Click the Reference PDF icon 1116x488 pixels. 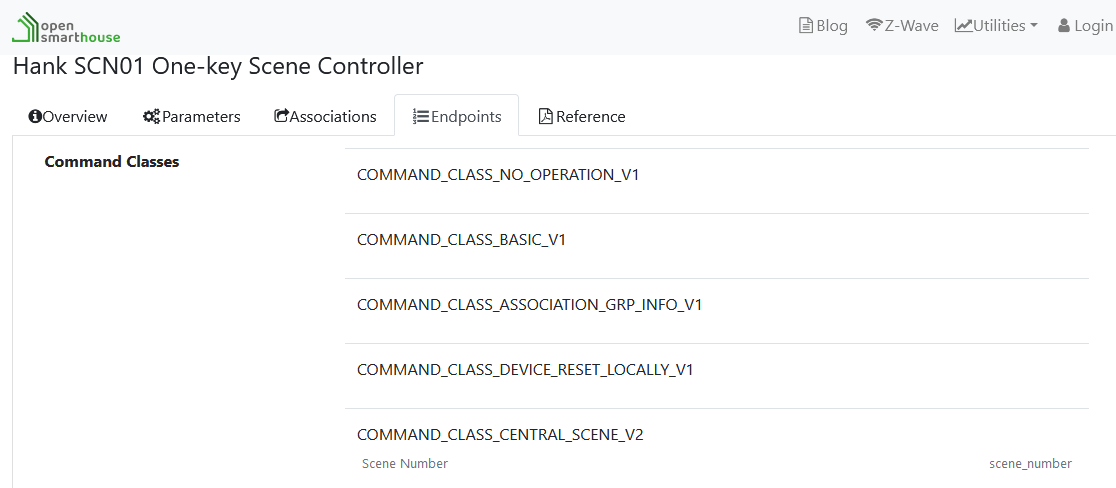tap(545, 116)
